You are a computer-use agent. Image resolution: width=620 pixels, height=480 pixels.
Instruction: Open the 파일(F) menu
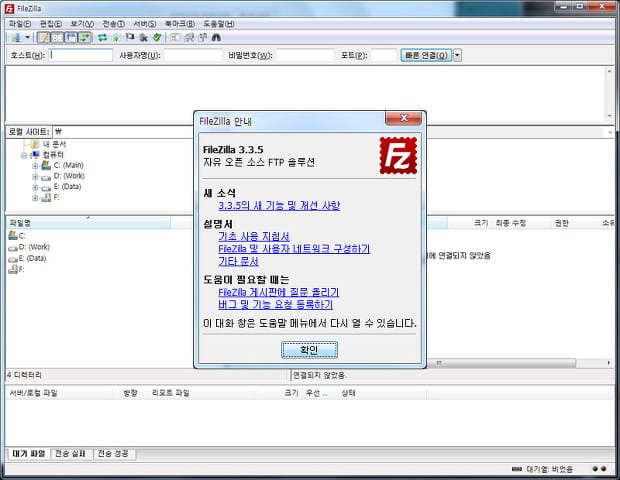(x=20, y=24)
